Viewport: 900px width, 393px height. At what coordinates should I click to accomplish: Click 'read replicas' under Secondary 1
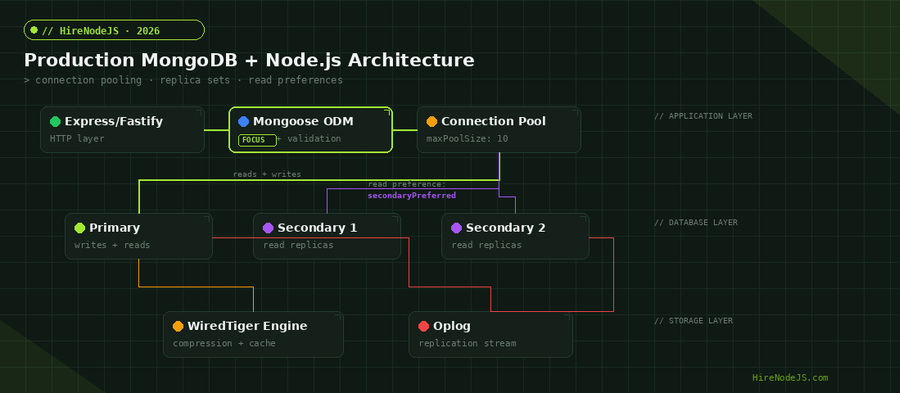click(298, 246)
